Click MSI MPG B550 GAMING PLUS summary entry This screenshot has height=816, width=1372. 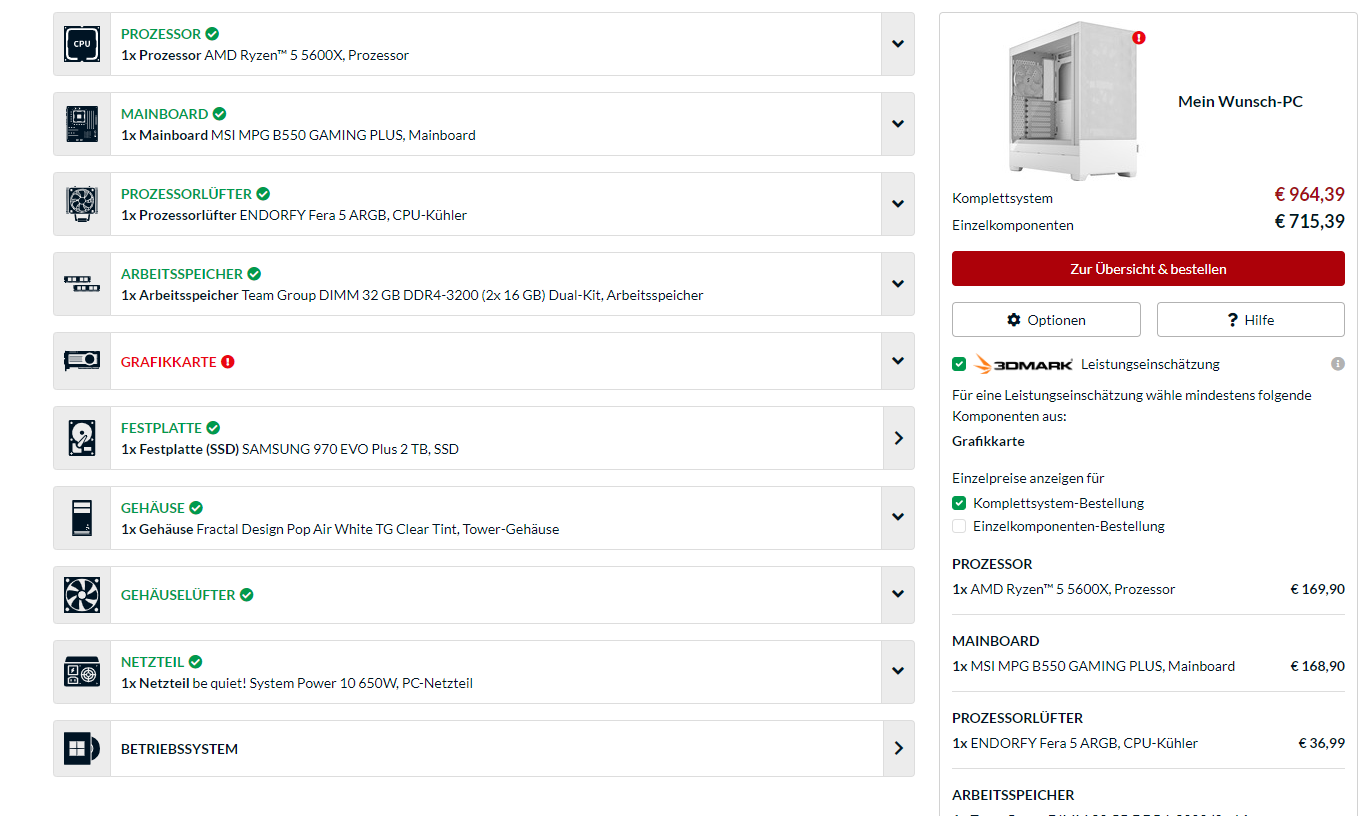[1094, 666]
